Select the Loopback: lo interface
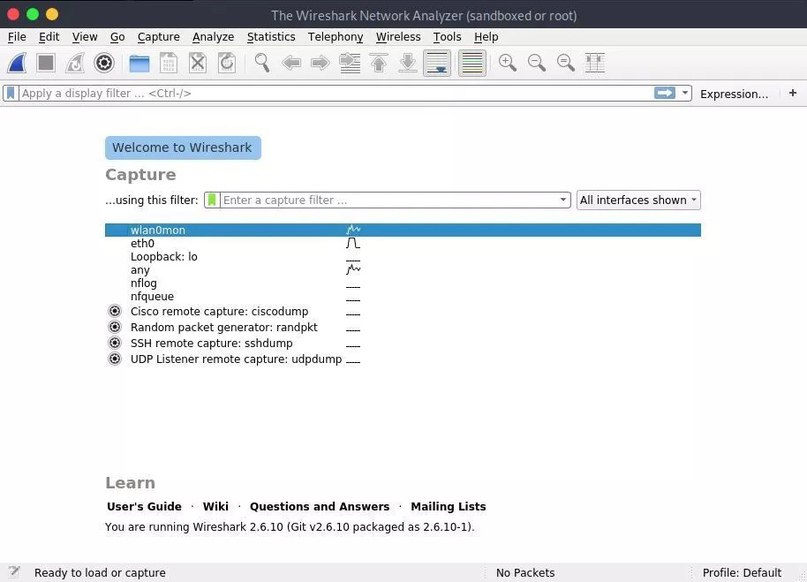The image size is (807, 582). [403, 257]
